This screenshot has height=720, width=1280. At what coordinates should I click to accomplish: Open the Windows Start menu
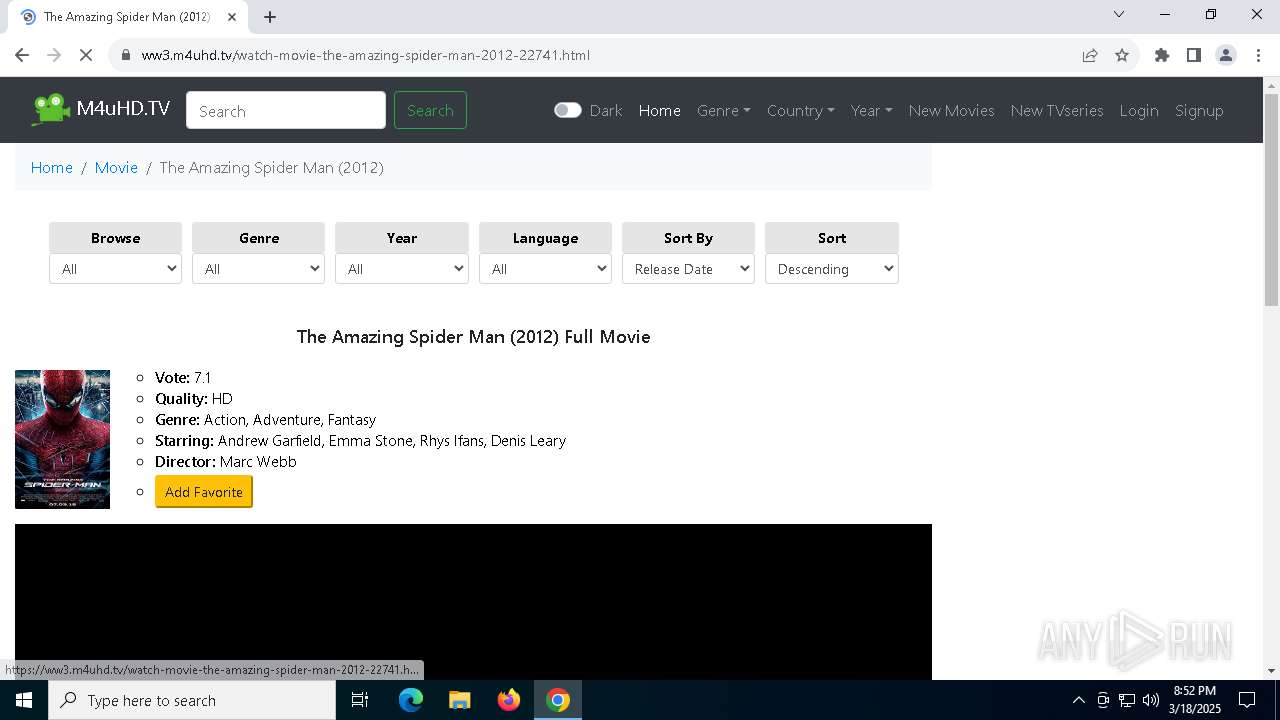24,700
